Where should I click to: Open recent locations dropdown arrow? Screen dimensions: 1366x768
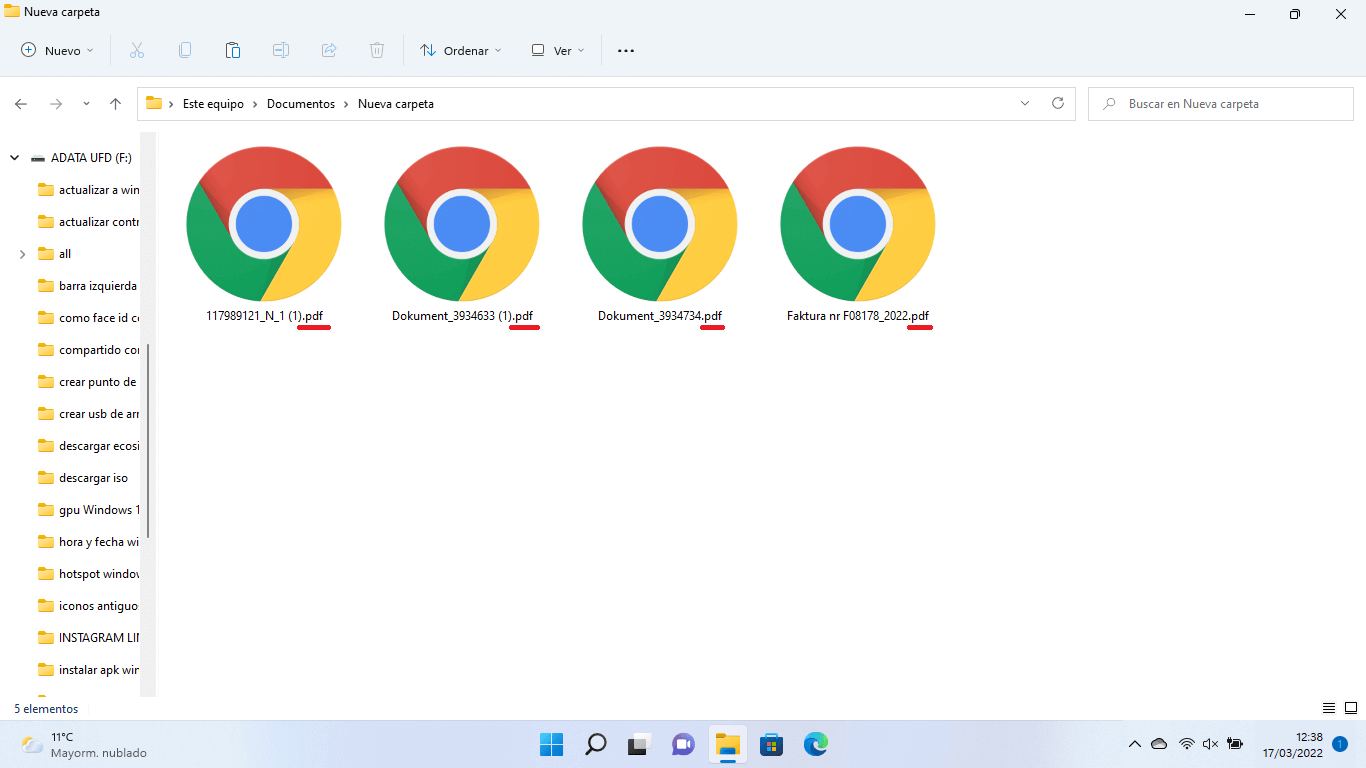86,104
